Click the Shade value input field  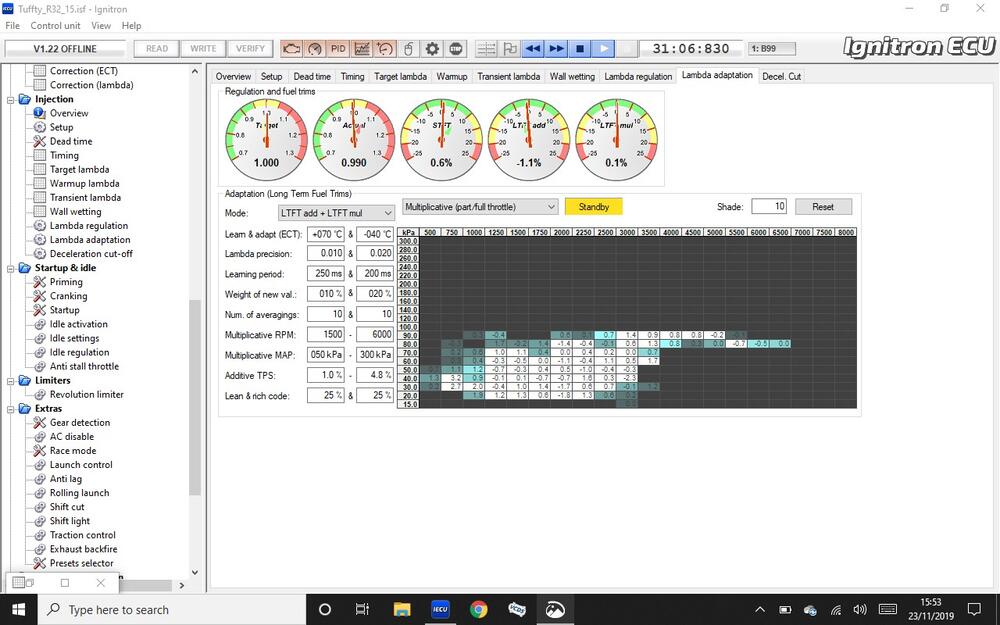point(768,207)
